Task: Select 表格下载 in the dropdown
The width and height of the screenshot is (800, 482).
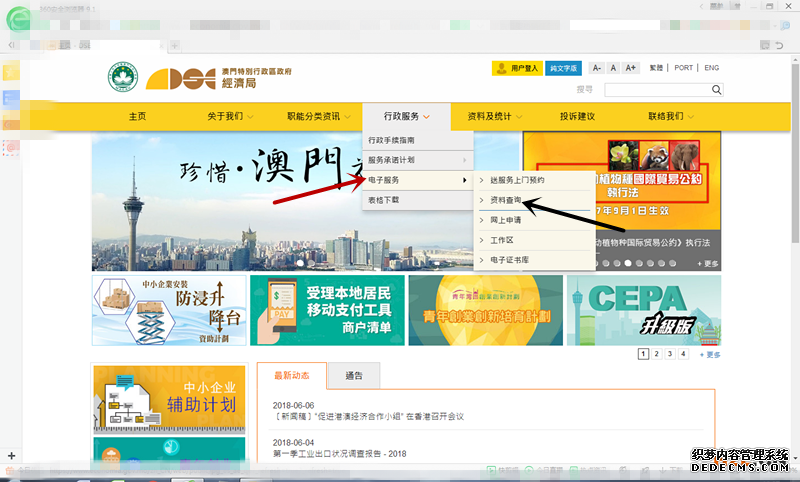Action: coord(418,200)
